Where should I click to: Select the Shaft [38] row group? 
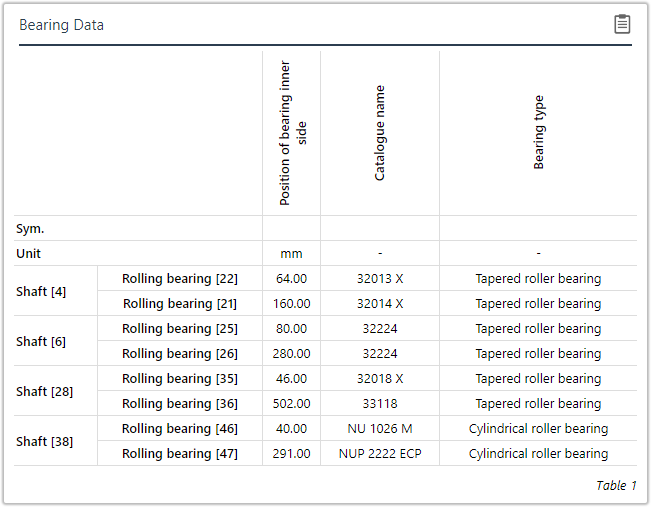click(x=44, y=442)
